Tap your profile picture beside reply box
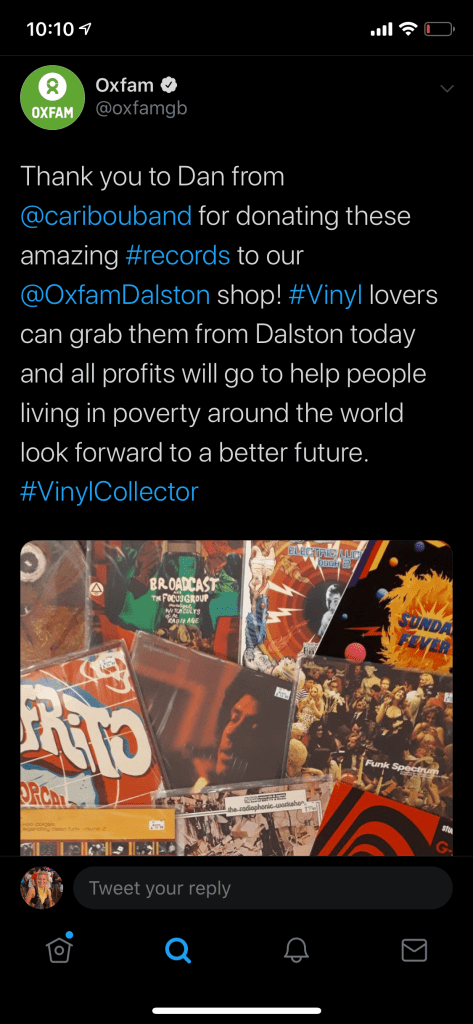 click(42, 888)
